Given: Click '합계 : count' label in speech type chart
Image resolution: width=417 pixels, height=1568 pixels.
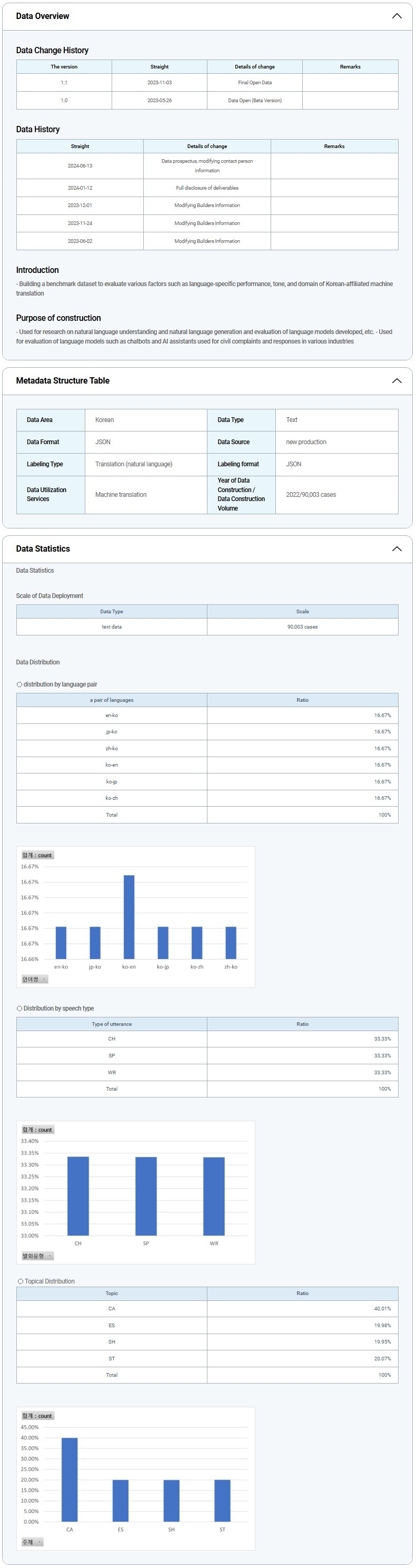Looking at the screenshot, I should [x=37, y=1130].
